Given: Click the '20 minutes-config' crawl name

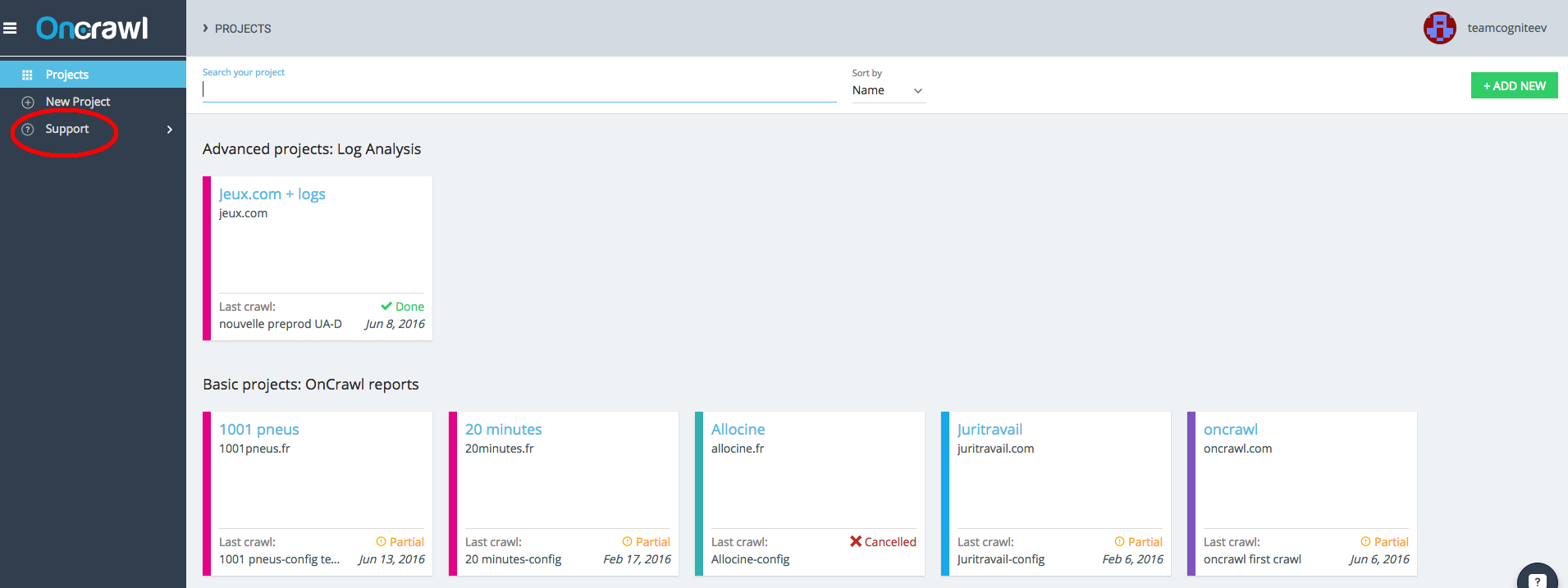Looking at the screenshot, I should click(514, 559).
